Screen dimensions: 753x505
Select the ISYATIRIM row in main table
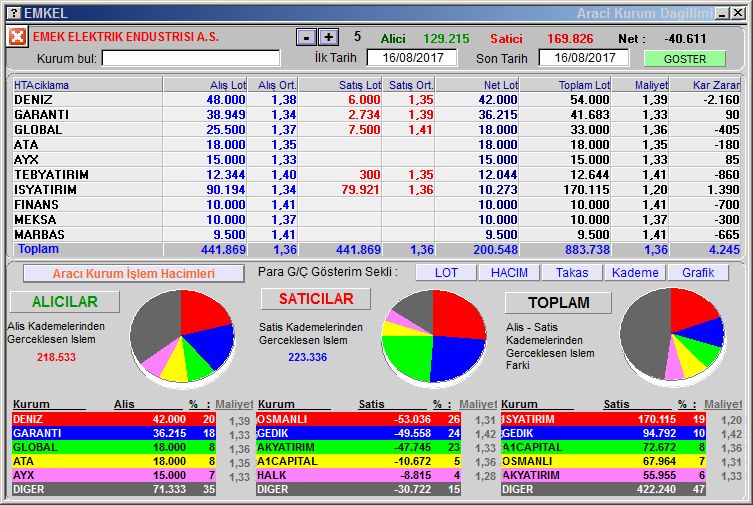376,190
